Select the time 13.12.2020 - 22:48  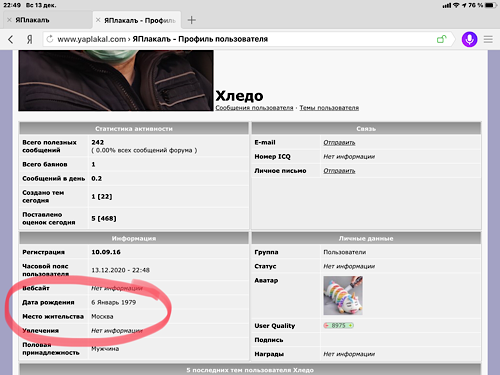121,270
